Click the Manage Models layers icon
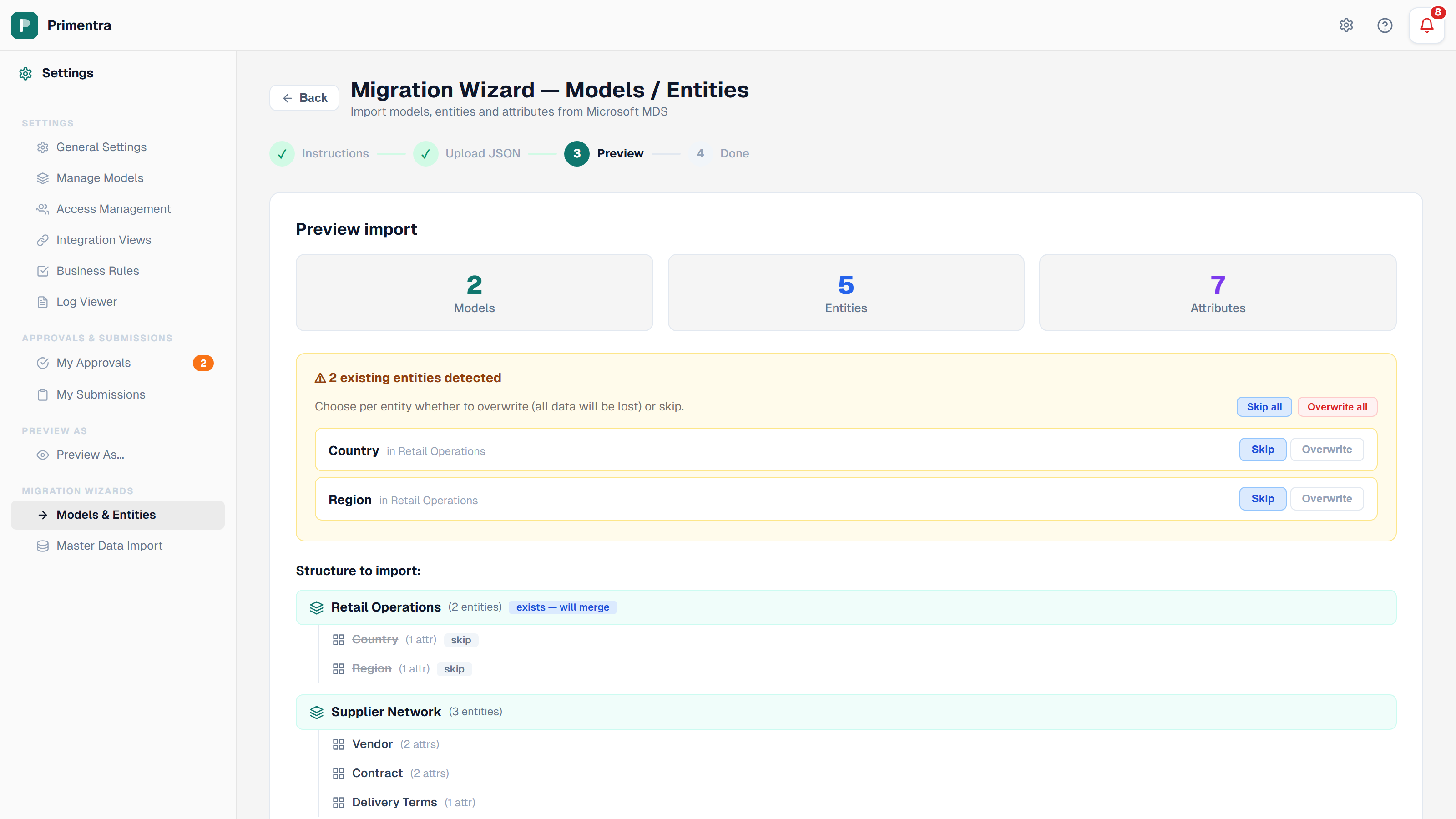 point(43,179)
